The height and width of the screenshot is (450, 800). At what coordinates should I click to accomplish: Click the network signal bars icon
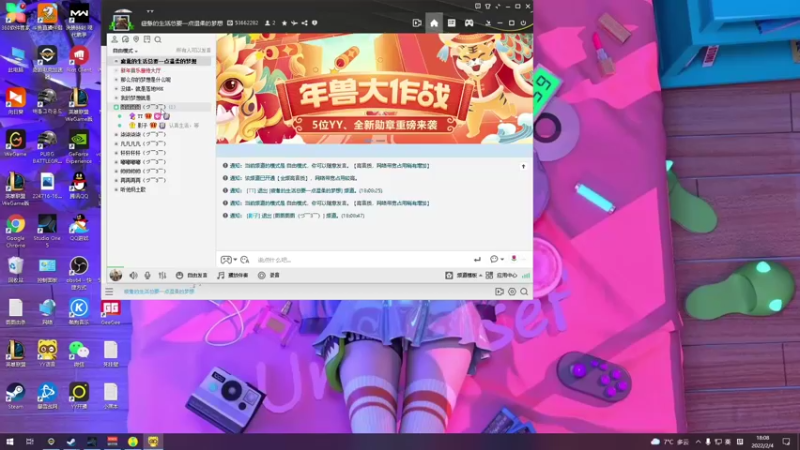coord(526,276)
